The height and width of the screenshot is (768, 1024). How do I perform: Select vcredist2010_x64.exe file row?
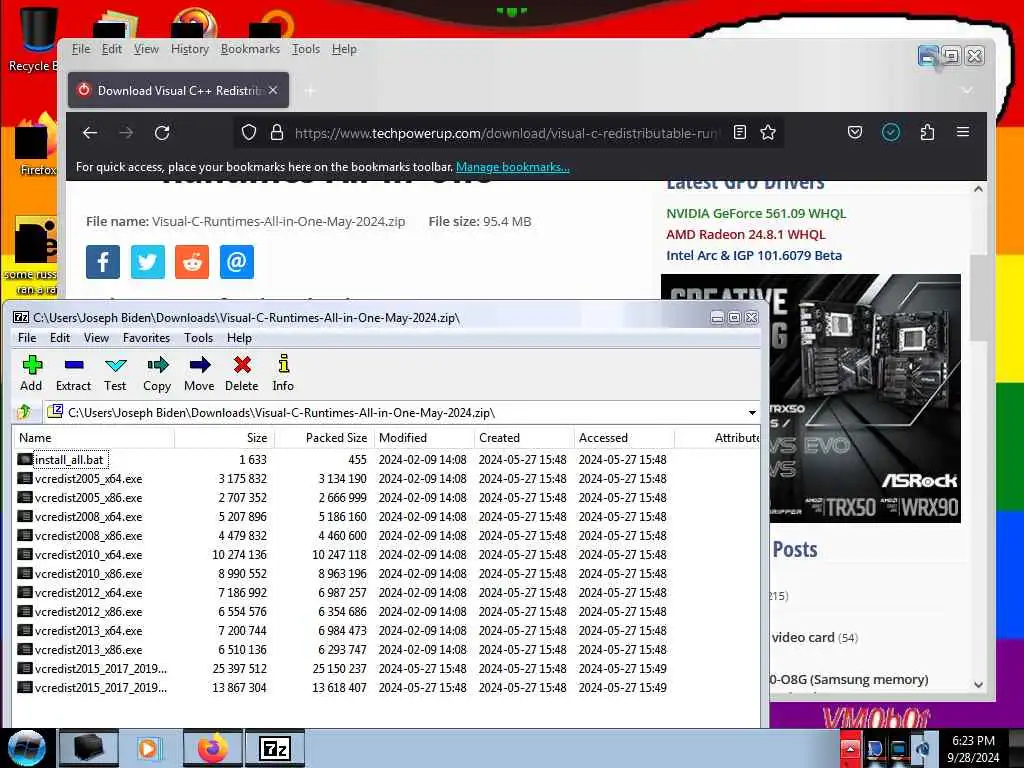[x=386, y=554]
